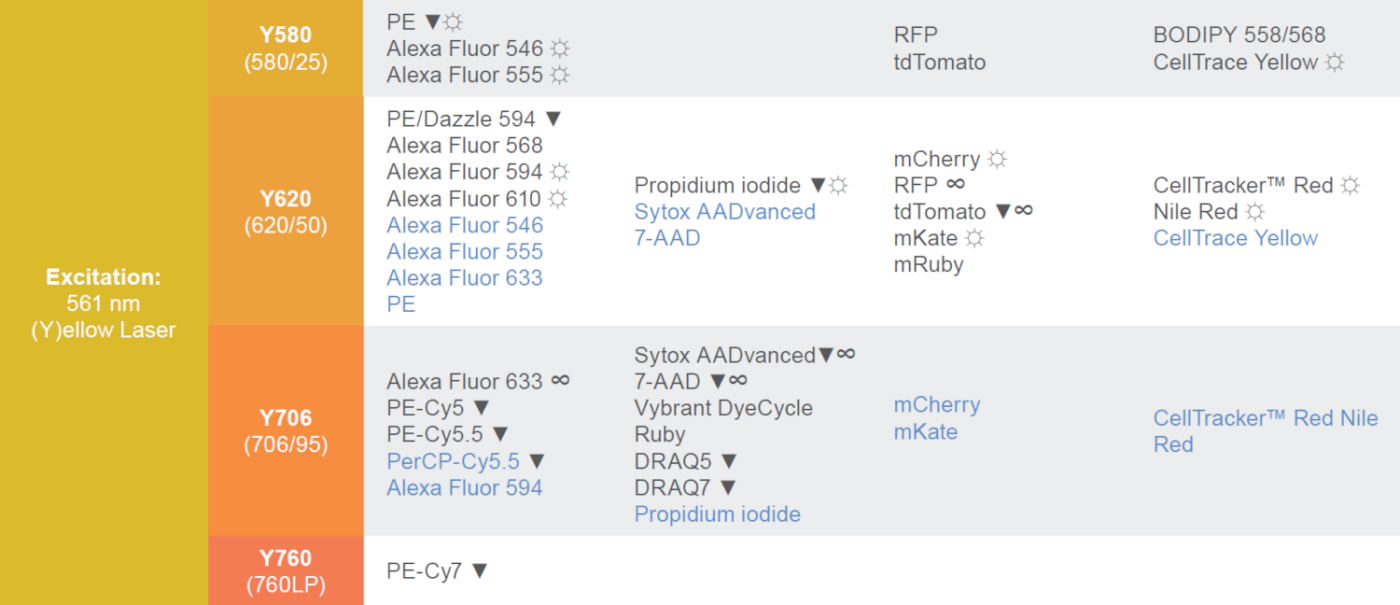Click the blue mCherry link

[x=937, y=405]
